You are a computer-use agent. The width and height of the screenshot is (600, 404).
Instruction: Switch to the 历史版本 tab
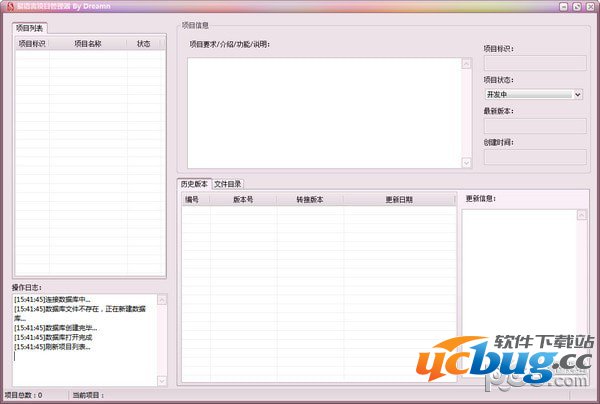pos(194,184)
